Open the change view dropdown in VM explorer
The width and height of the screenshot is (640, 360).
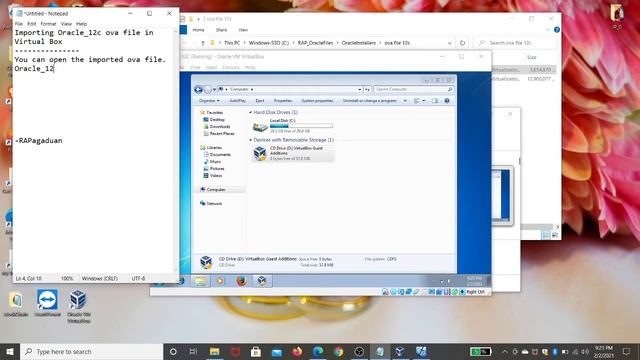point(424,100)
